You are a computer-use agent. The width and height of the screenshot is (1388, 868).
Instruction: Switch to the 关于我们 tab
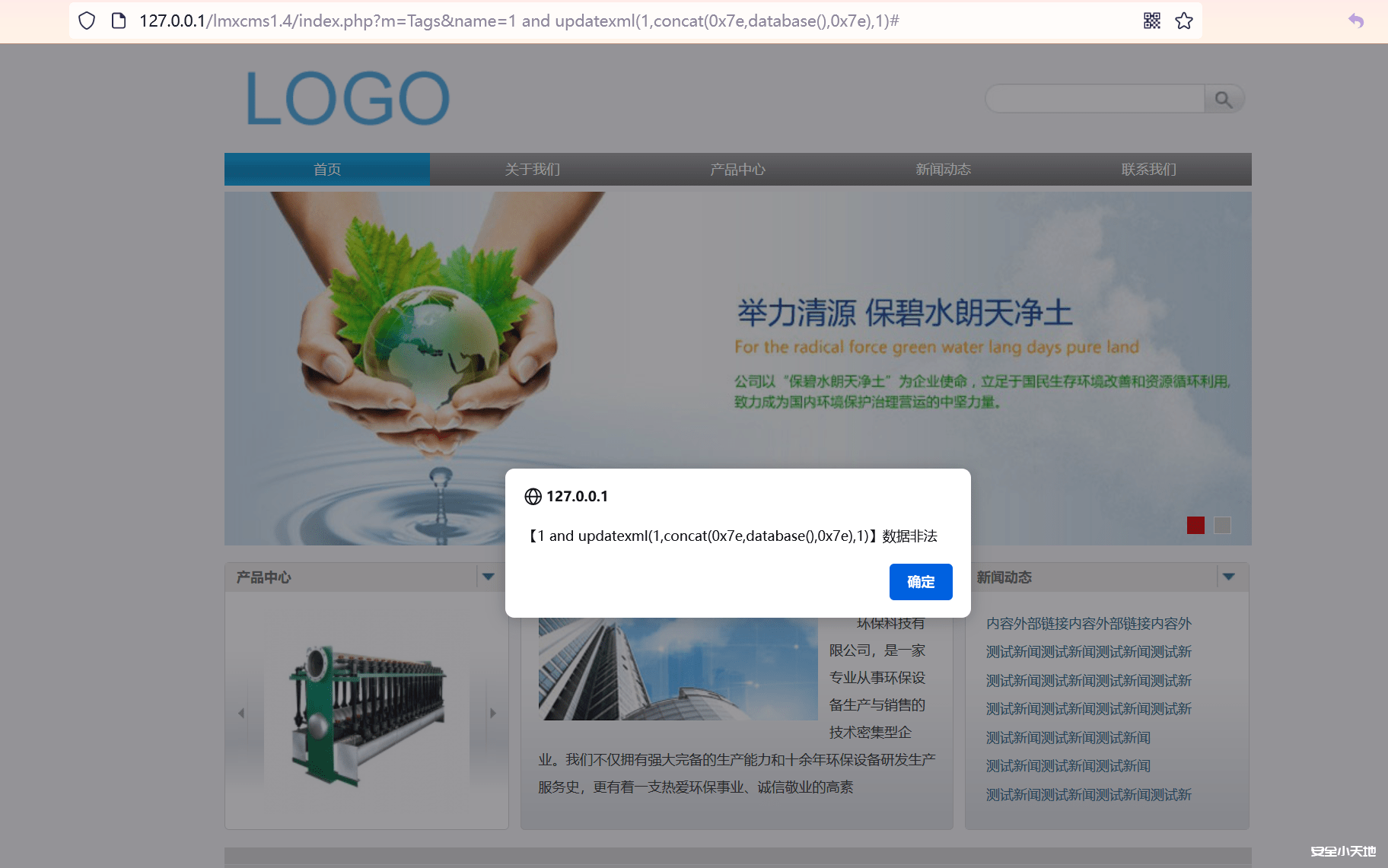[x=532, y=169]
